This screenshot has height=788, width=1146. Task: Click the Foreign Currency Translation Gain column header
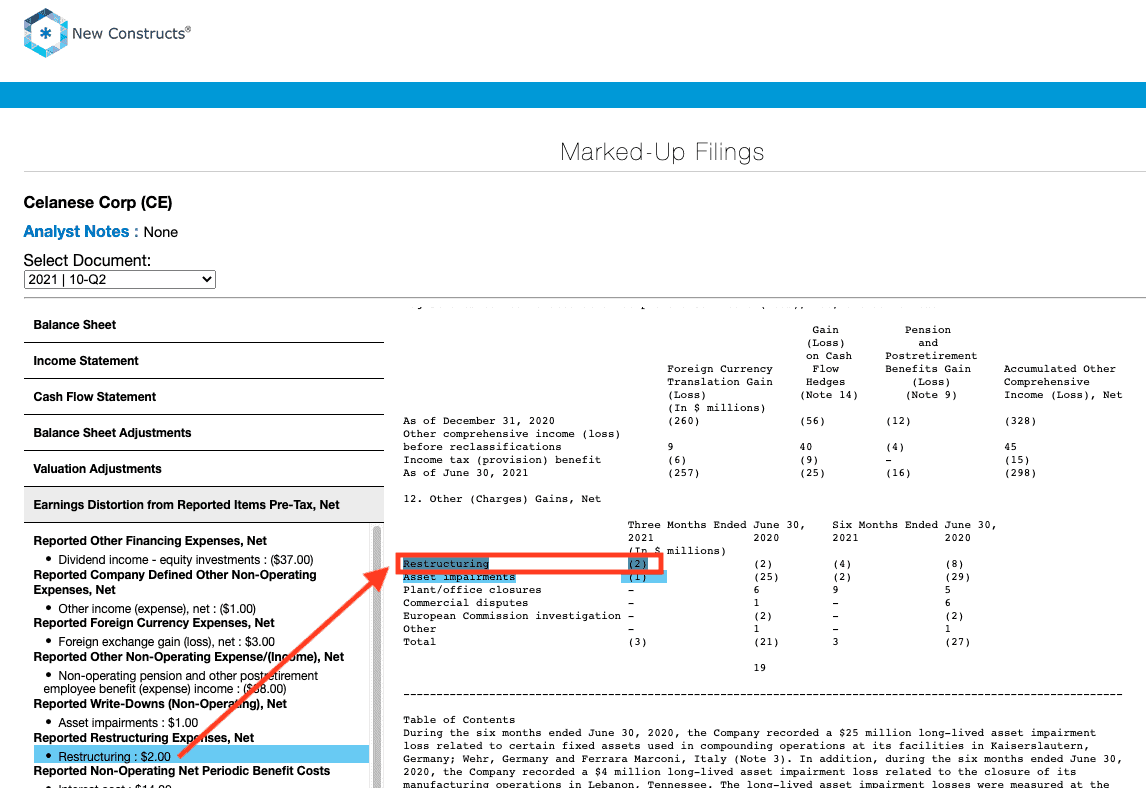pos(720,382)
